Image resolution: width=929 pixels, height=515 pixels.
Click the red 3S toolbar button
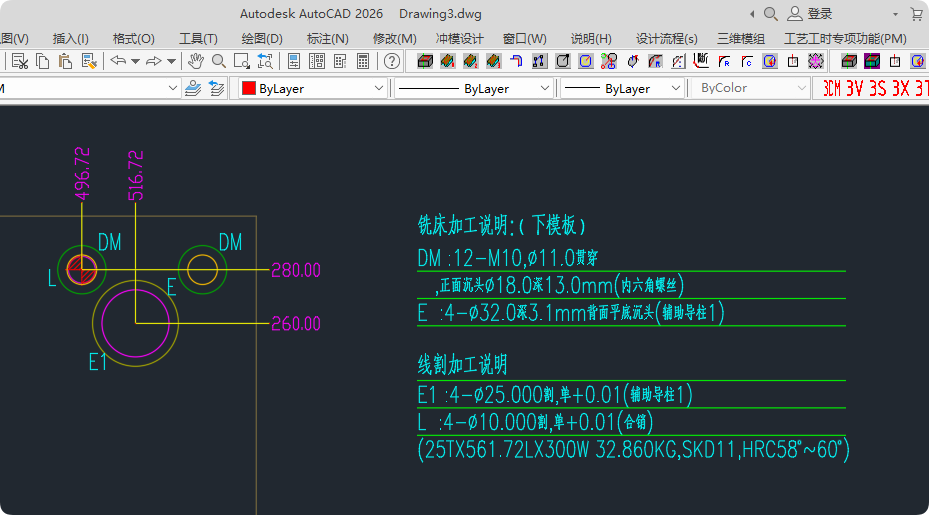(x=877, y=88)
